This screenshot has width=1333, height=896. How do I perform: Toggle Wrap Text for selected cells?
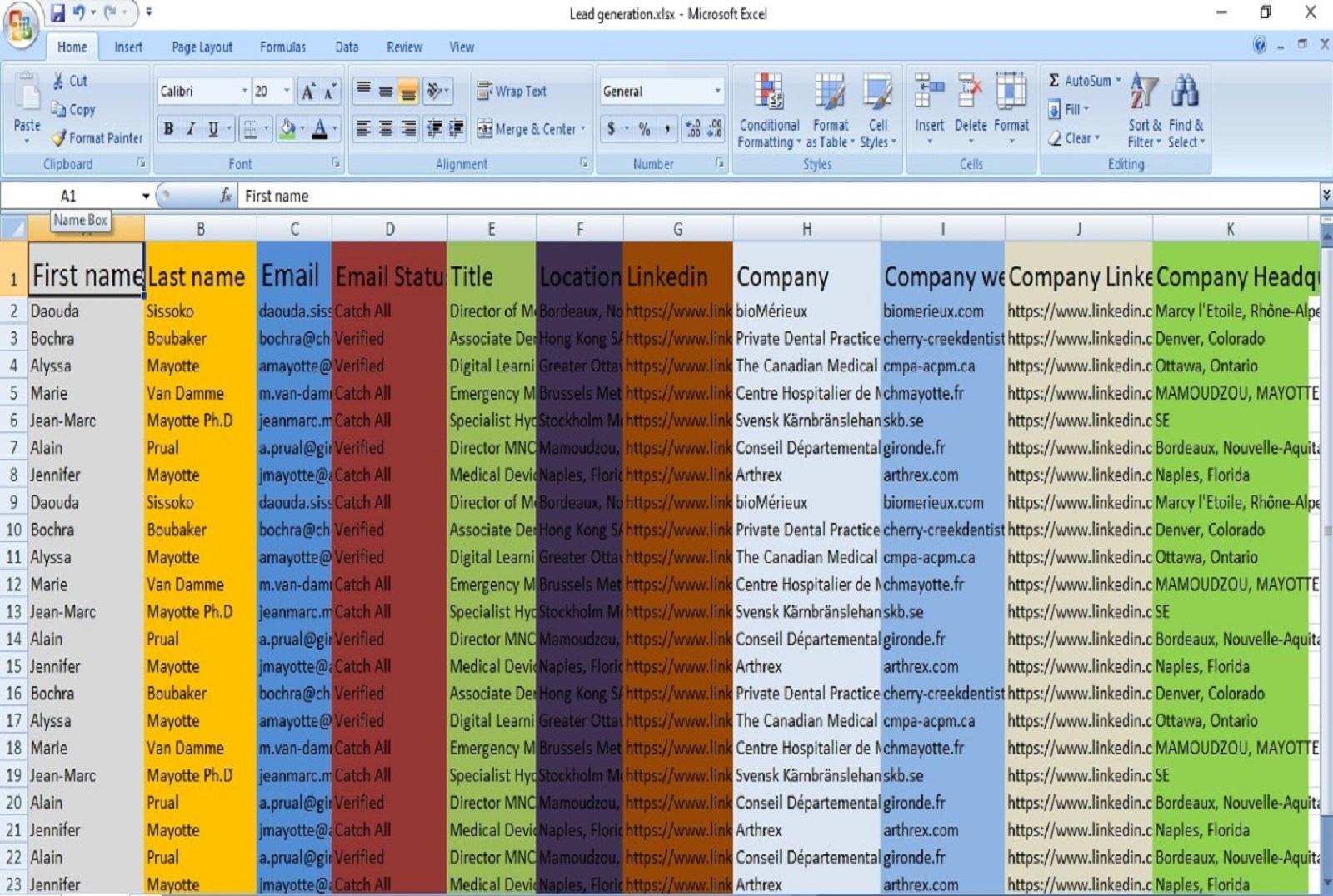pos(512,92)
